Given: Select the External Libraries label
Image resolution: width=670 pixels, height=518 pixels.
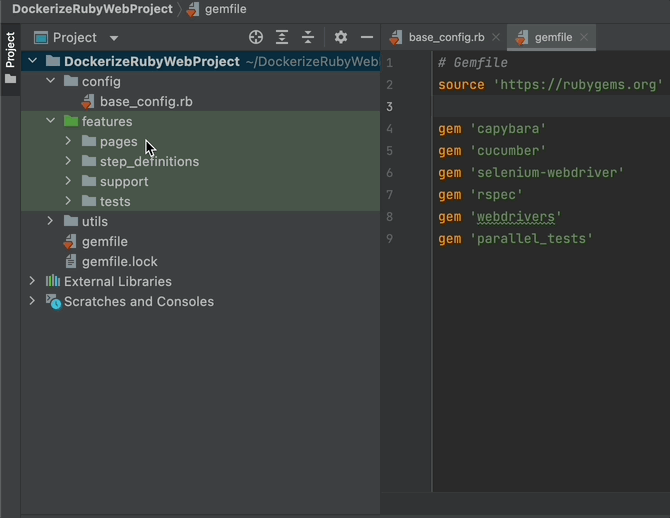Looking at the screenshot, I should tap(118, 282).
